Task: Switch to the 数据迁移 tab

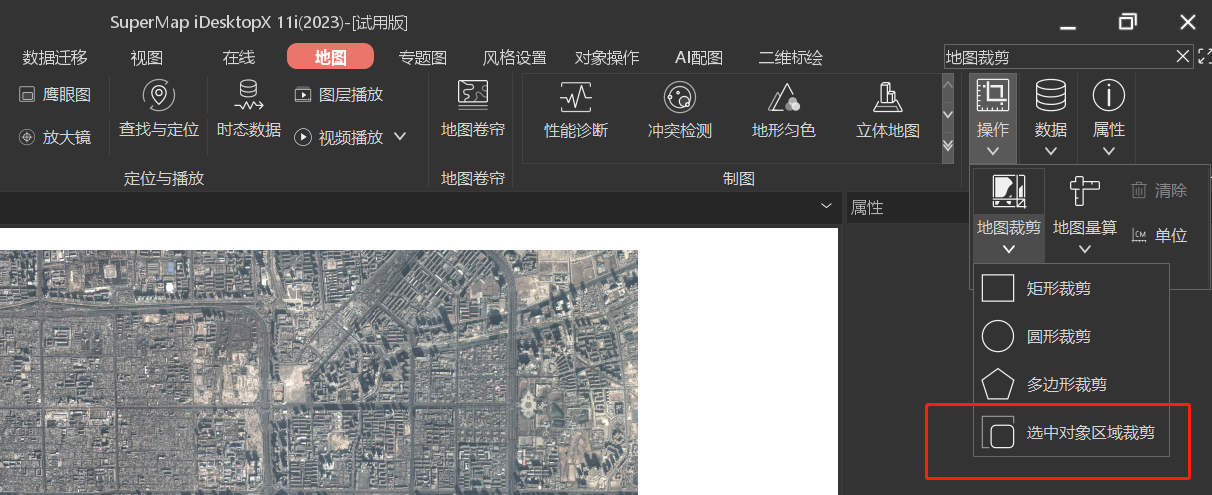Action: [x=55, y=58]
